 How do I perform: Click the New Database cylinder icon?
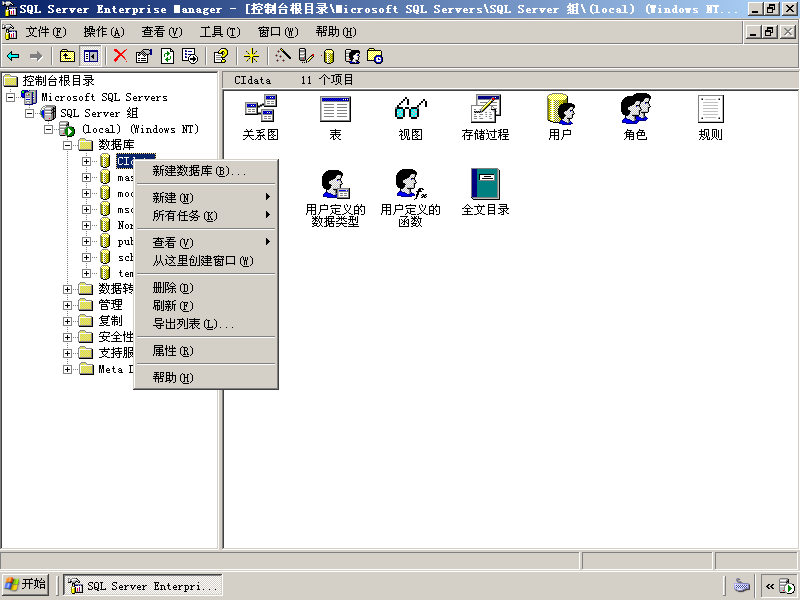pos(329,56)
